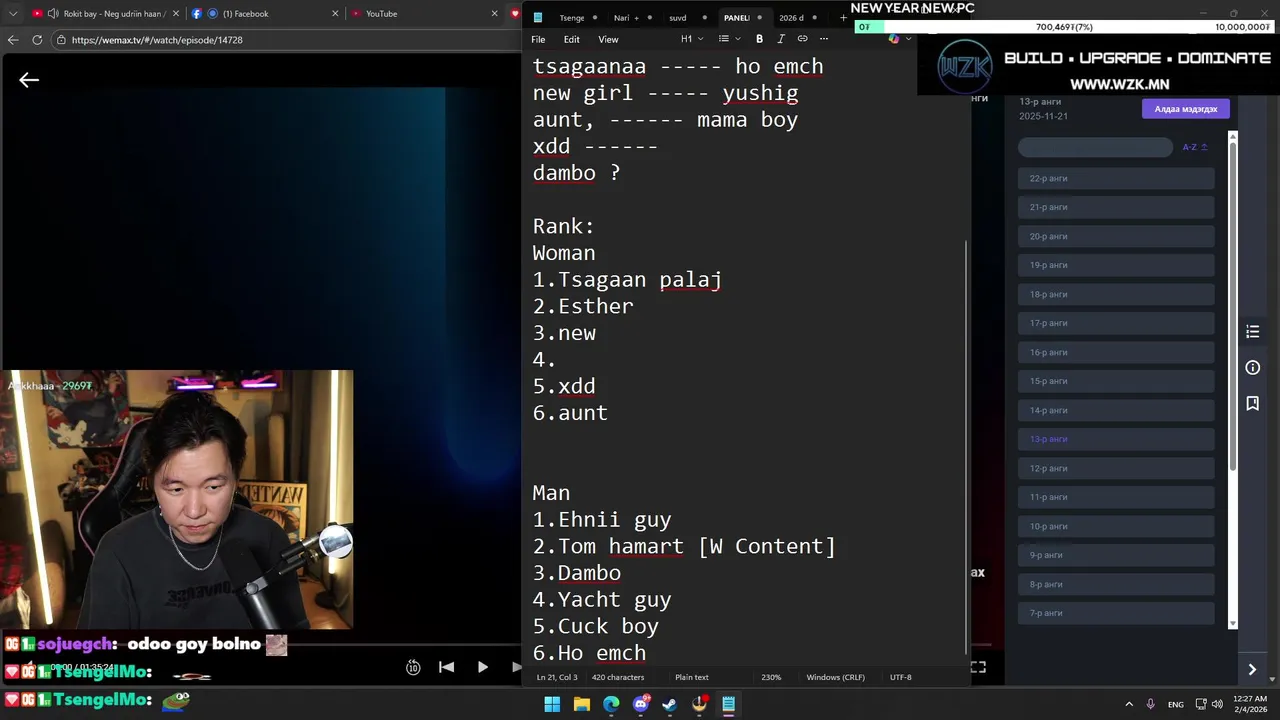The width and height of the screenshot is (1280, 720).
Task: Select episode 17-р анги
Action: (x=1116, y=323)
